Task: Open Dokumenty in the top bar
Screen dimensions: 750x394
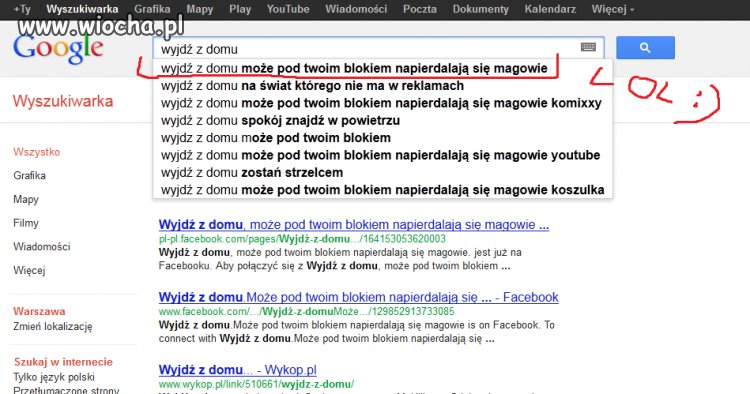Action: point(481,9)
